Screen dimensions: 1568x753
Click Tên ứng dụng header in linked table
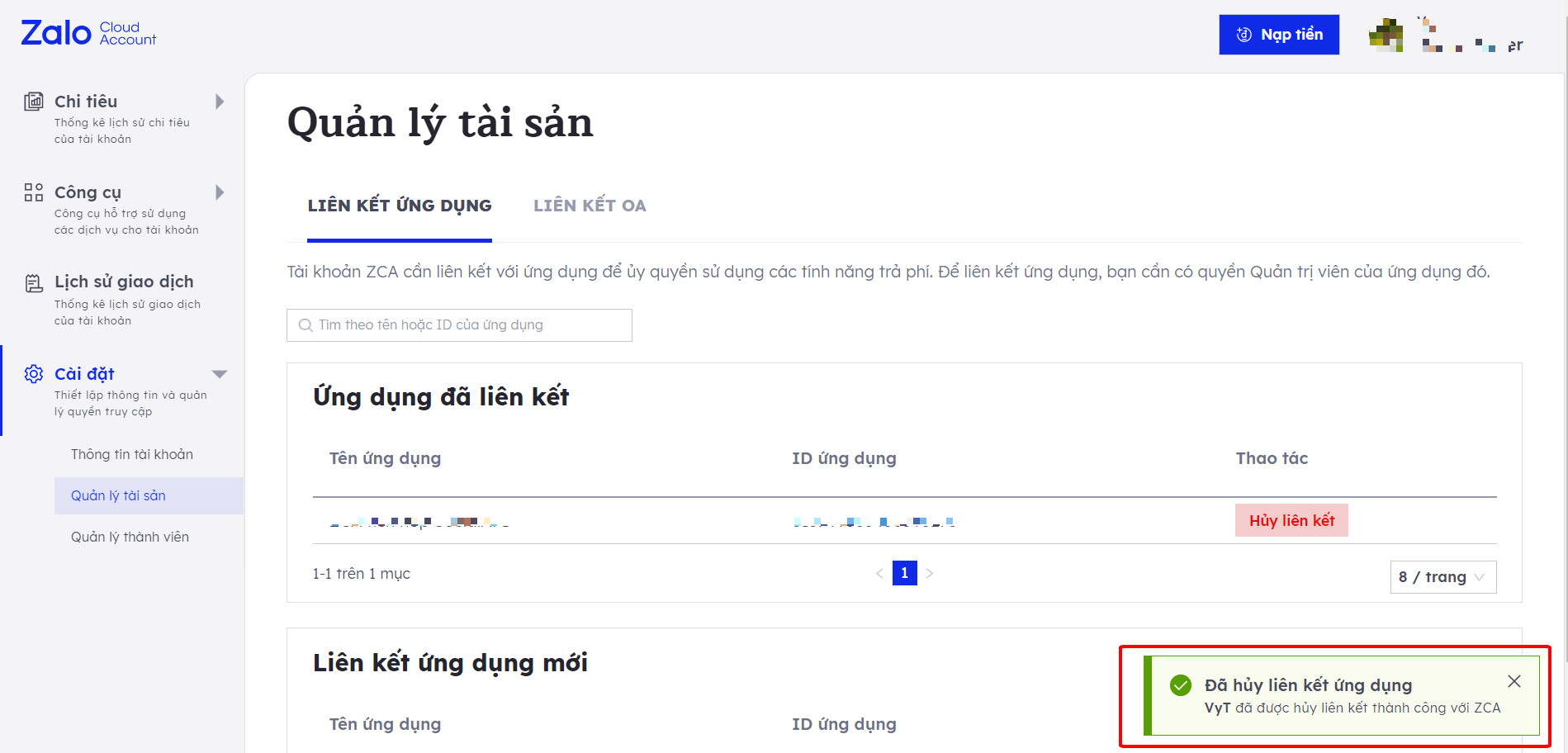click(x=385, y=458)
